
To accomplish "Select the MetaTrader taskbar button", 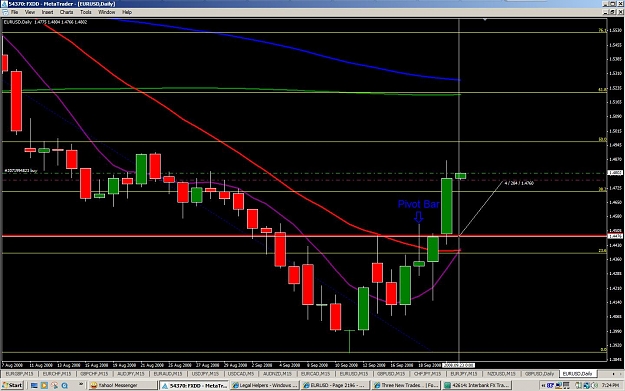I will [194, 385].
